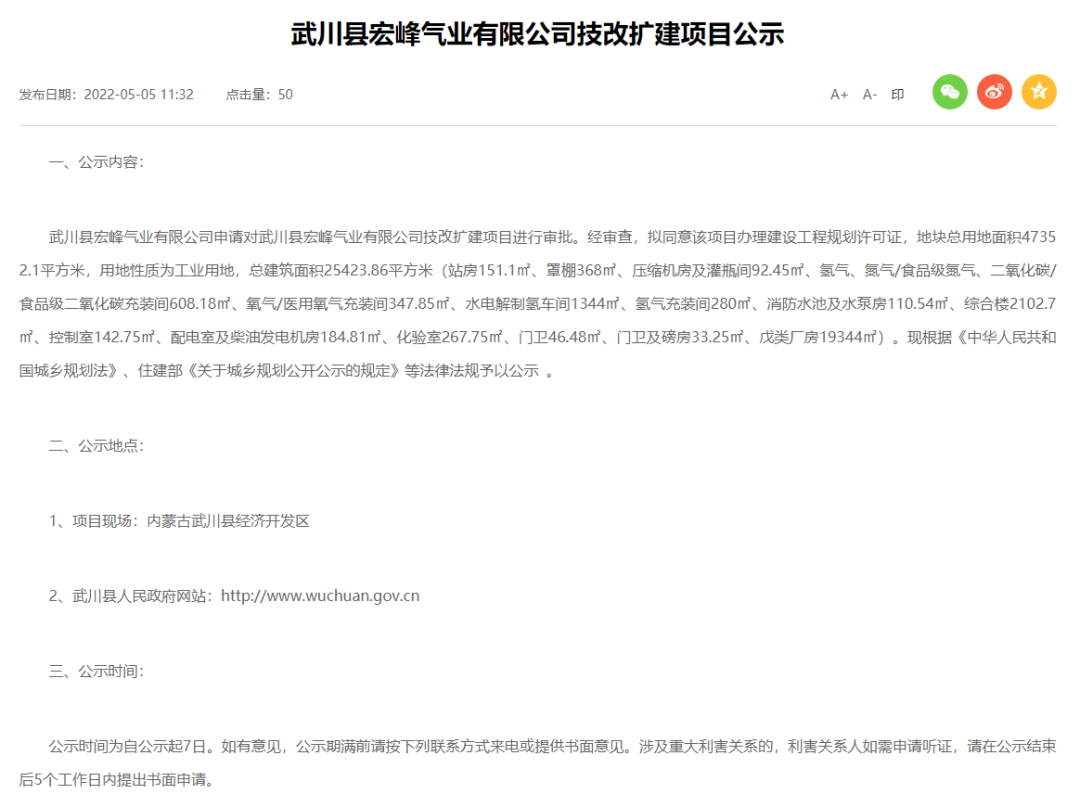The width and height of the screenshot is (1080, 794).
Task: Click the 项目现场：内蒙古武川县经济开发区 line
Action: 180,521
